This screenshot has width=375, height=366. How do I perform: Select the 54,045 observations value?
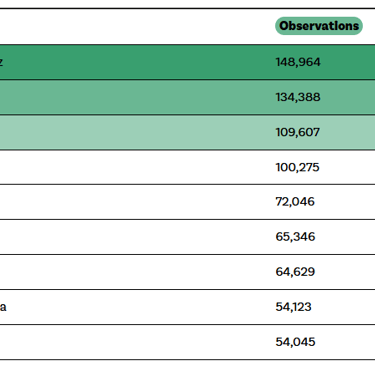pyautogui.click(x=295, y=342)
